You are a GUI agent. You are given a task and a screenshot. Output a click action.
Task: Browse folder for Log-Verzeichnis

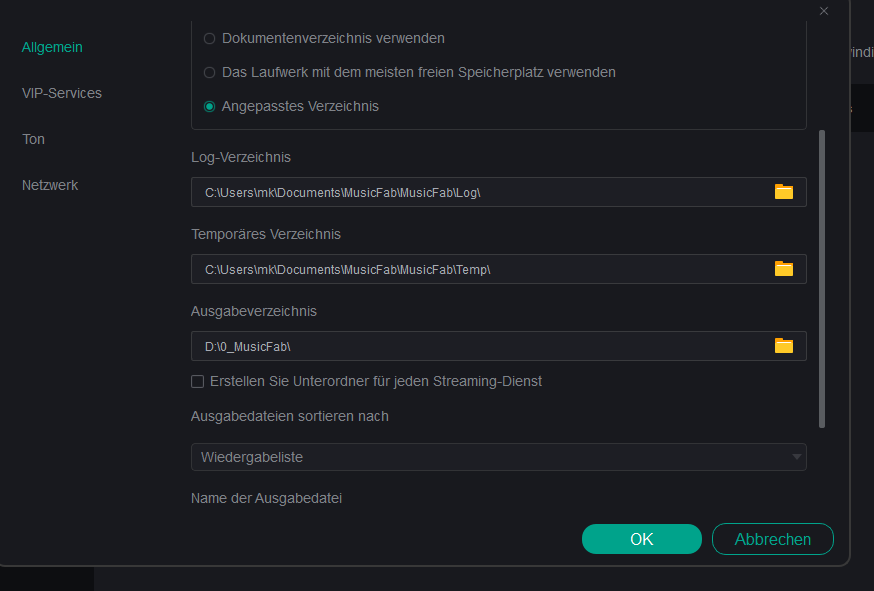[x=784, y=192]
